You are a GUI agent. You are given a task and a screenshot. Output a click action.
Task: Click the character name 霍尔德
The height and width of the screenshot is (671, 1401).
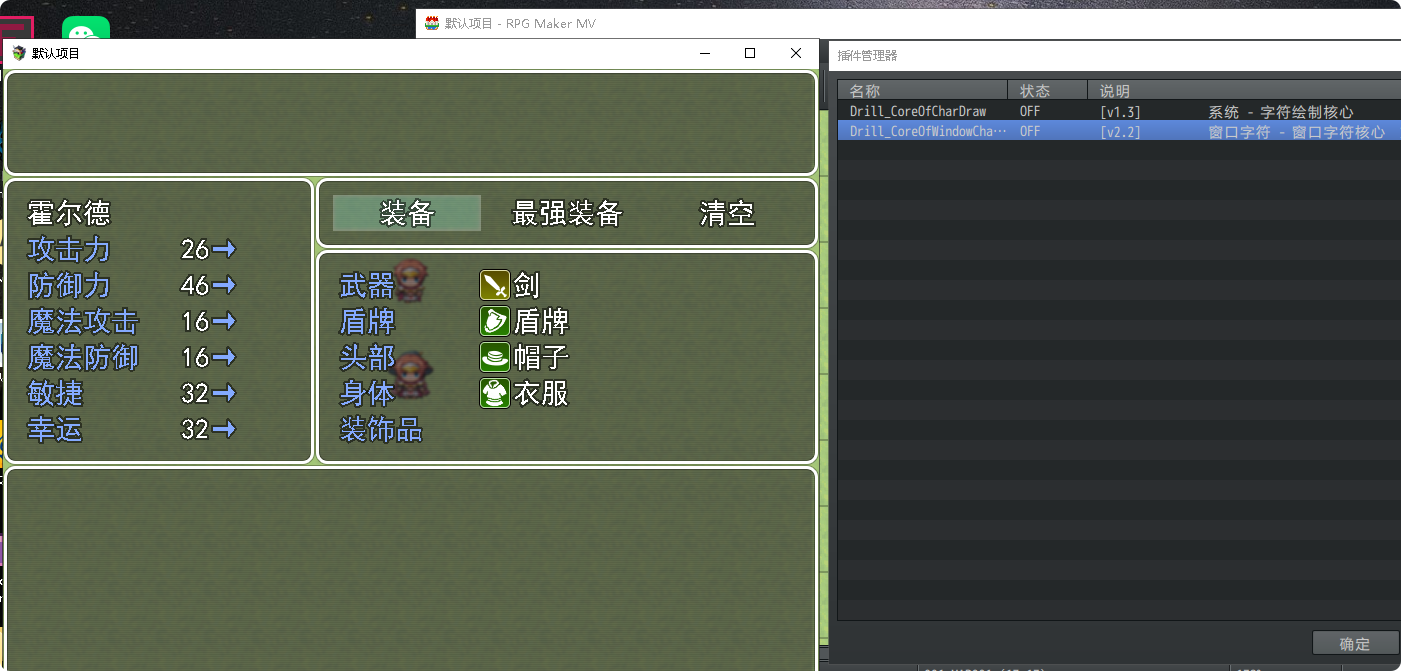(69, 213)
